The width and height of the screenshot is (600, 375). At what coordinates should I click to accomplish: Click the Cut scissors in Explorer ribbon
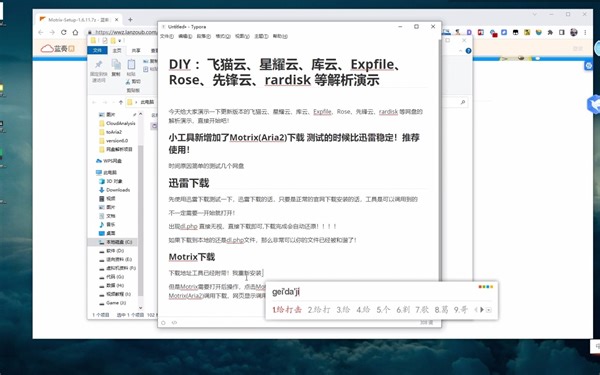pos(133,82)
